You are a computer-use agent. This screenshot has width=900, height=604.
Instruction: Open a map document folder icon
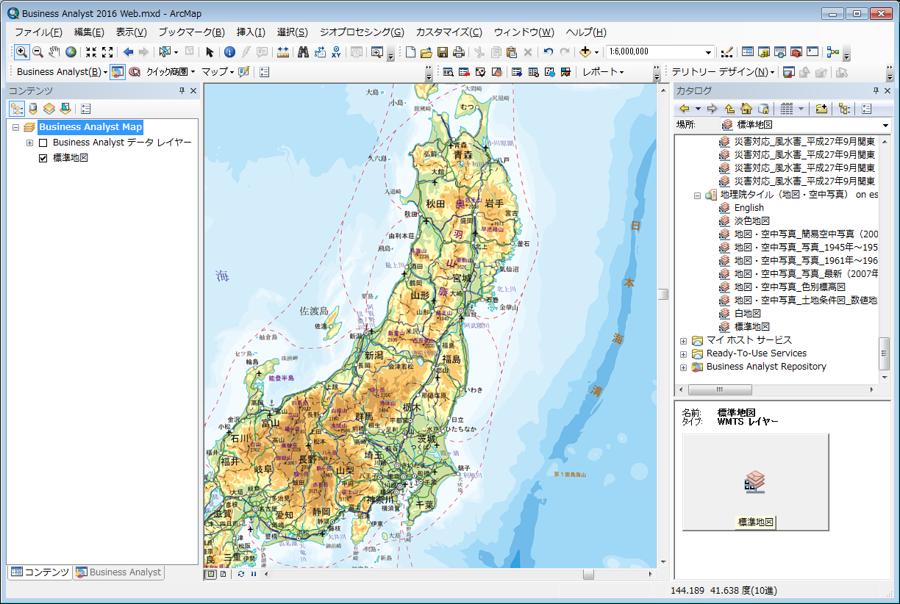426,52
